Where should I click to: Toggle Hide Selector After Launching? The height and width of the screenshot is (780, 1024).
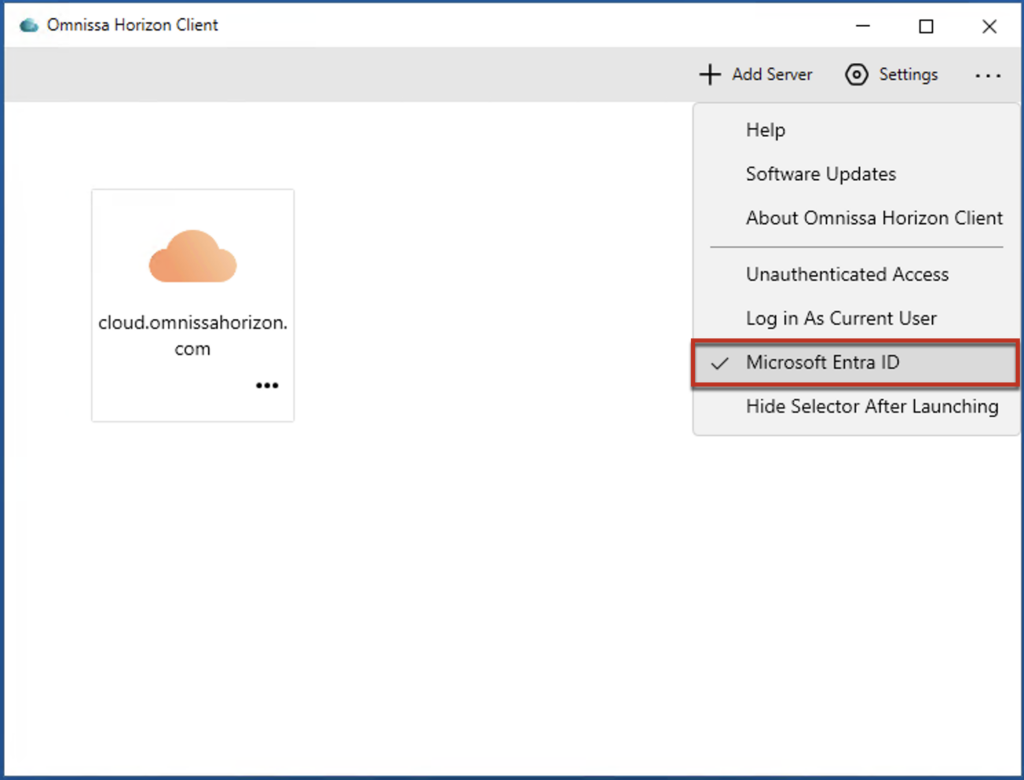click(x=871, y=407)
